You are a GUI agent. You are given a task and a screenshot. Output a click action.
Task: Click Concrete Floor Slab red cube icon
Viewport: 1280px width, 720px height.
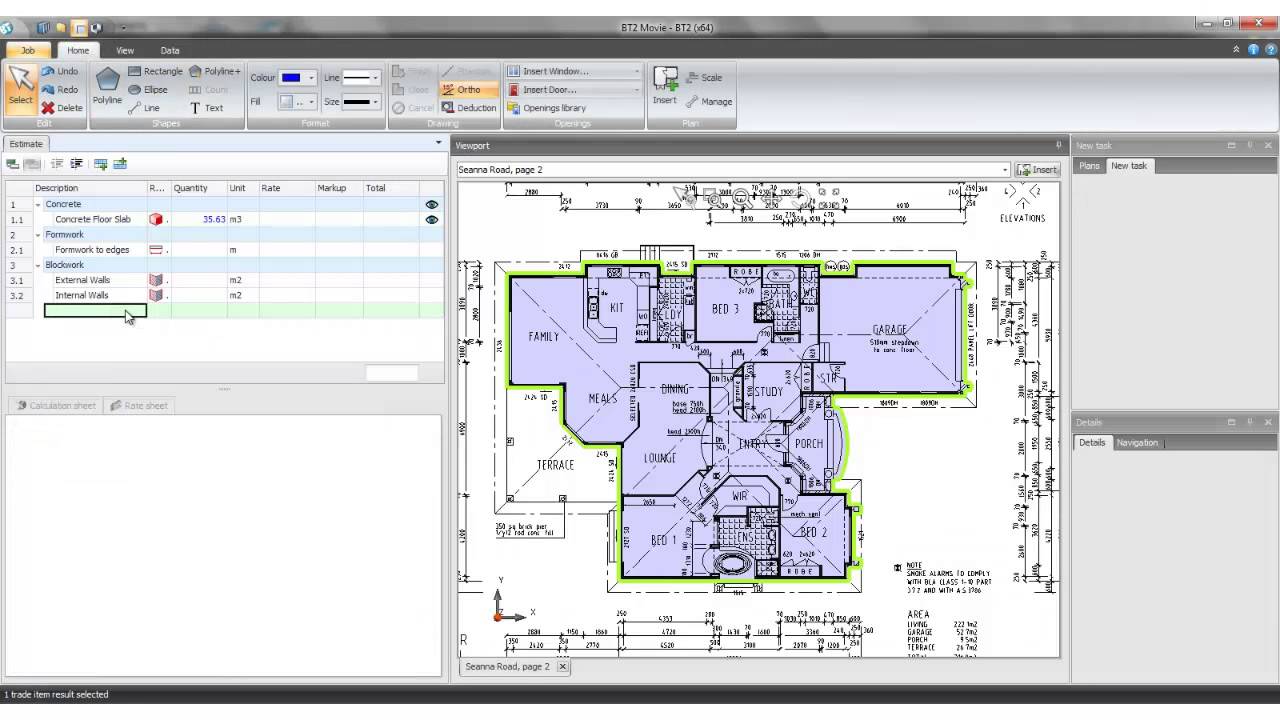click(155, 219)
